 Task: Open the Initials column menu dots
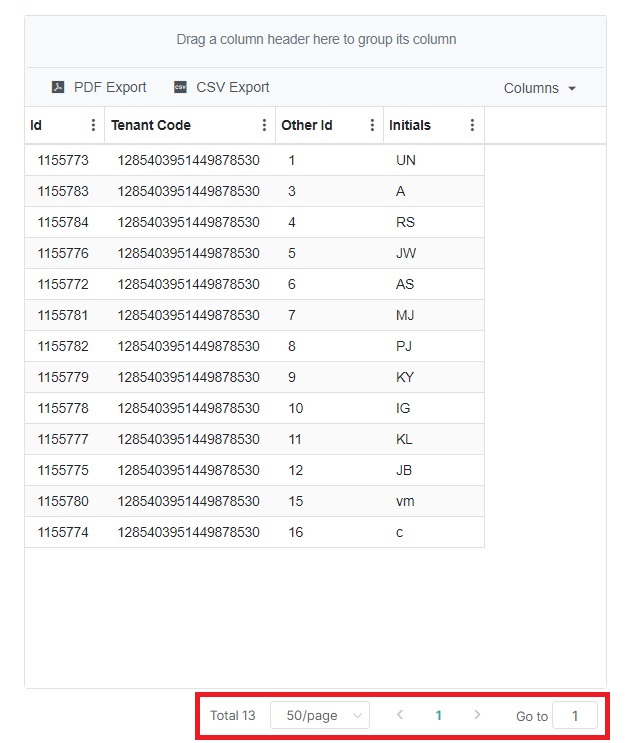[472, 125]
